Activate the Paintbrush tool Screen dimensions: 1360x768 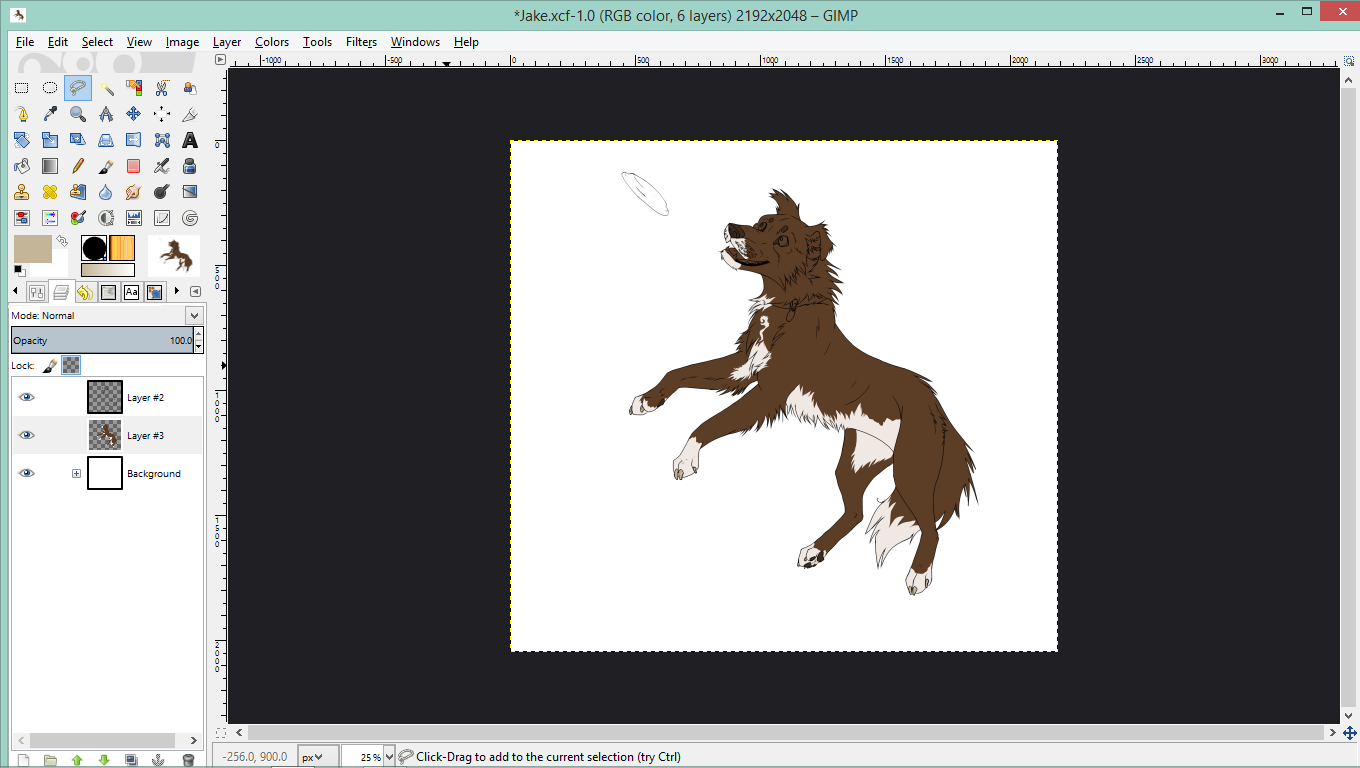click(x=105, y=166)
